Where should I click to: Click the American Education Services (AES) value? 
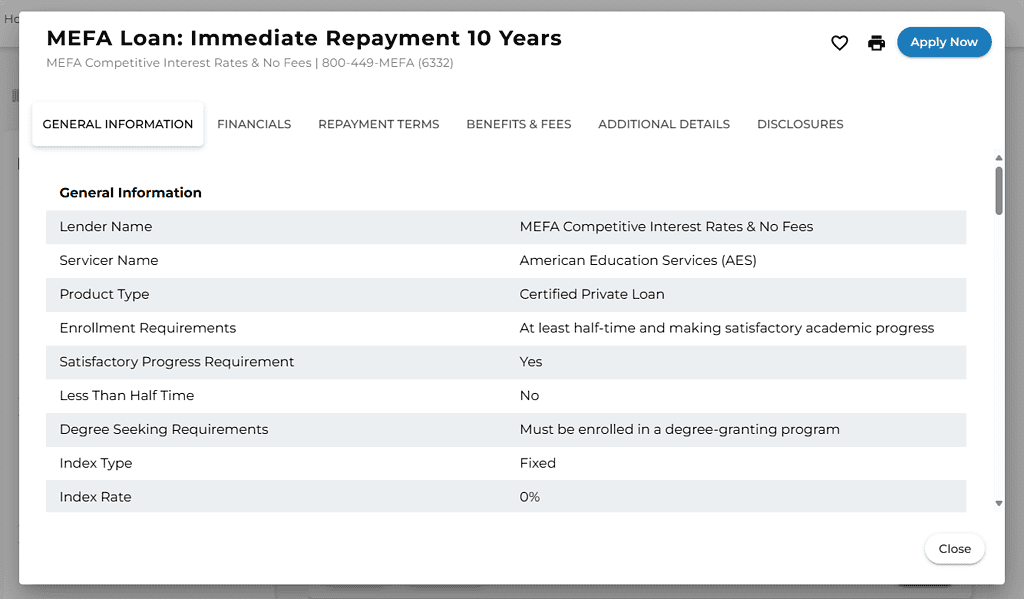click(638, 261)
